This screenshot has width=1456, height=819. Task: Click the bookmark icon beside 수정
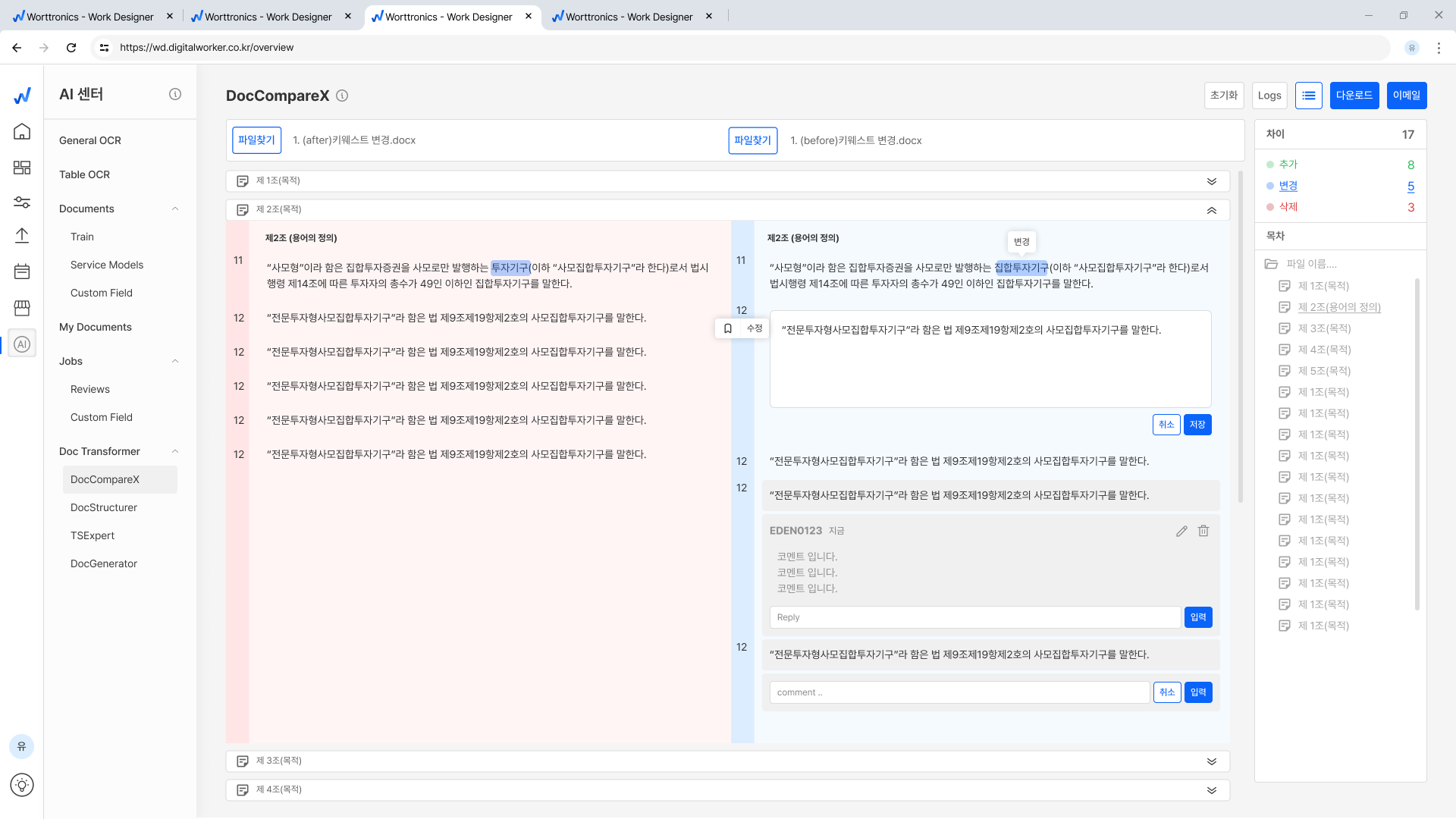[x=728, y=328]
